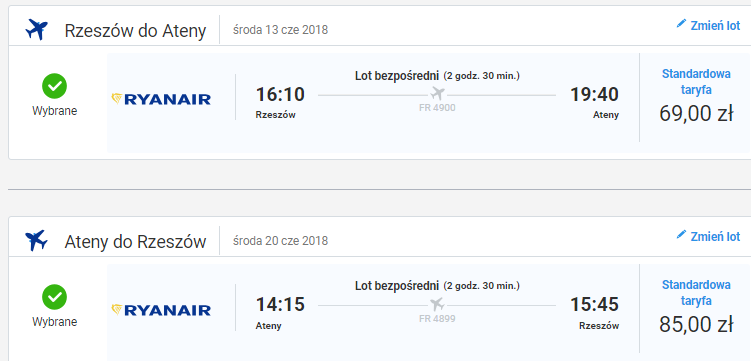This screenshot has width=751, height=361.
Task: Click the pencil icon for return Zmień lot
Action: (681, 234)
